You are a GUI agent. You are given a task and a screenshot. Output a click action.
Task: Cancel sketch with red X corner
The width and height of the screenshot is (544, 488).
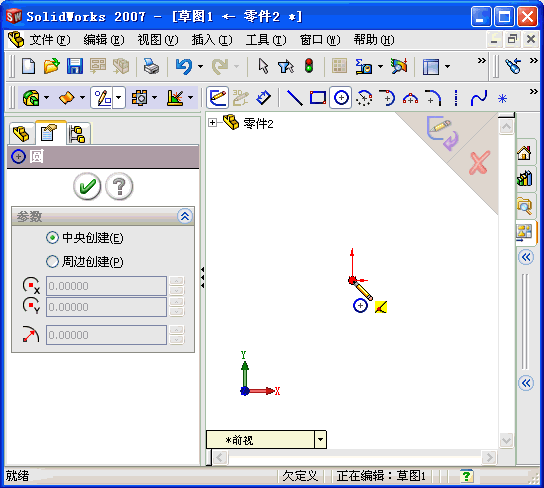[x=479, y=163]
